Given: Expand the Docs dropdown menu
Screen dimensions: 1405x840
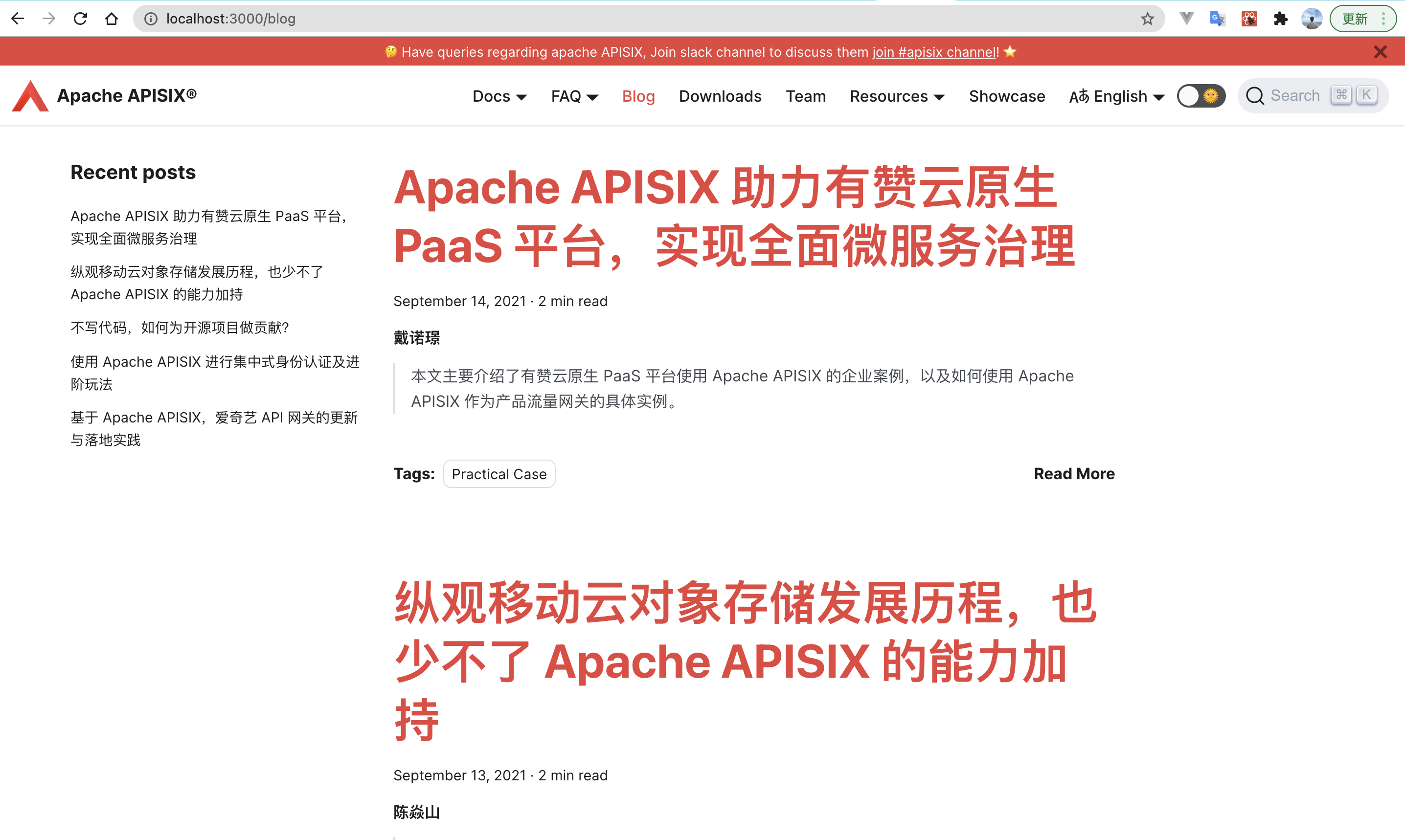Looking at the screenshot, I should point(499,96).
